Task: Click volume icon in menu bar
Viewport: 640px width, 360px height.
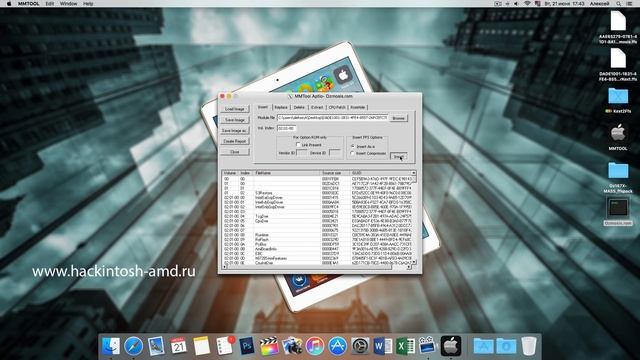Action: click(516, 4)
